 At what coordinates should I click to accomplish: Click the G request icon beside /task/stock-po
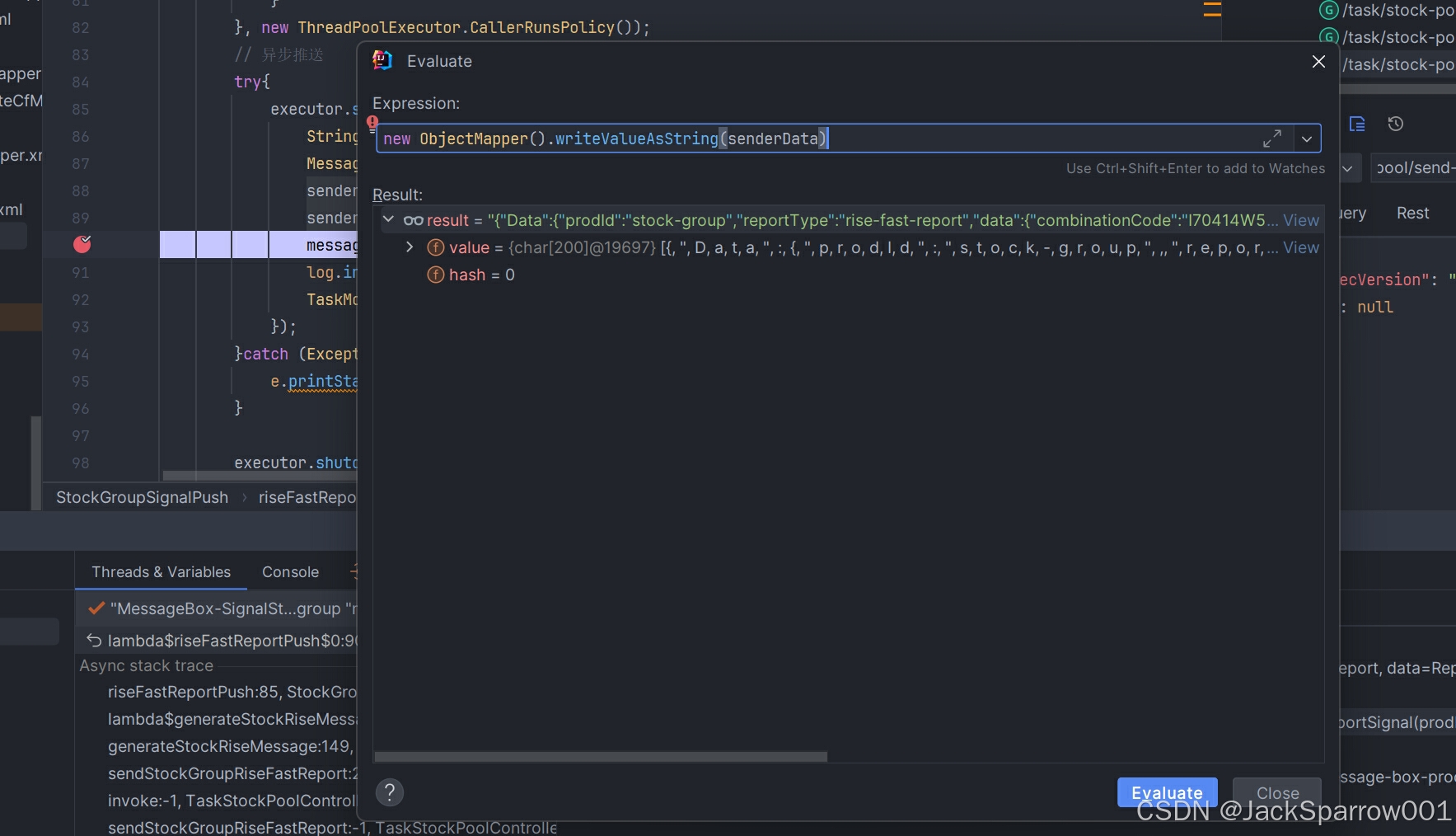click(1327, 11)
